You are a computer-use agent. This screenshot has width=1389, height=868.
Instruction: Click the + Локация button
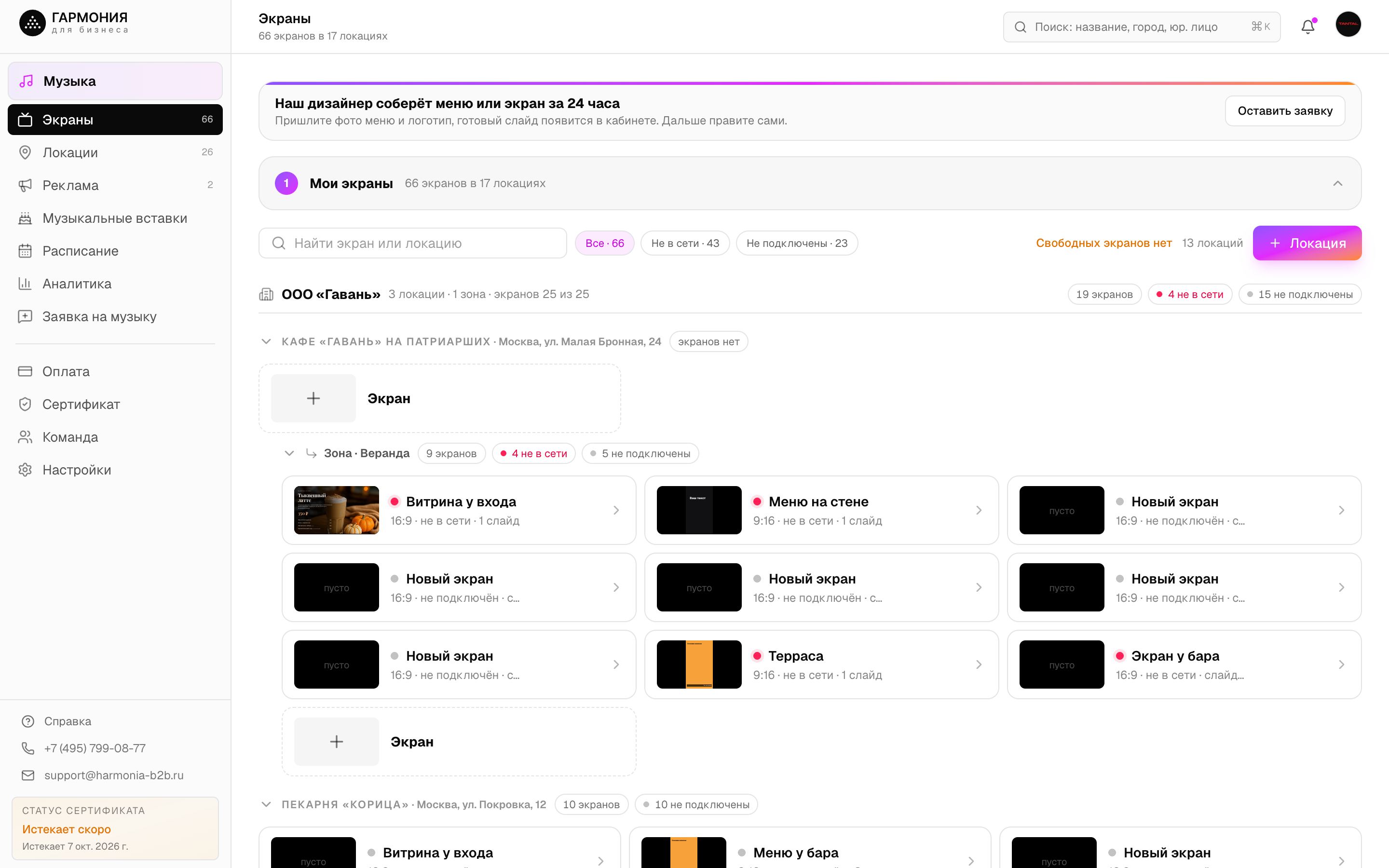coord(1307,243)
